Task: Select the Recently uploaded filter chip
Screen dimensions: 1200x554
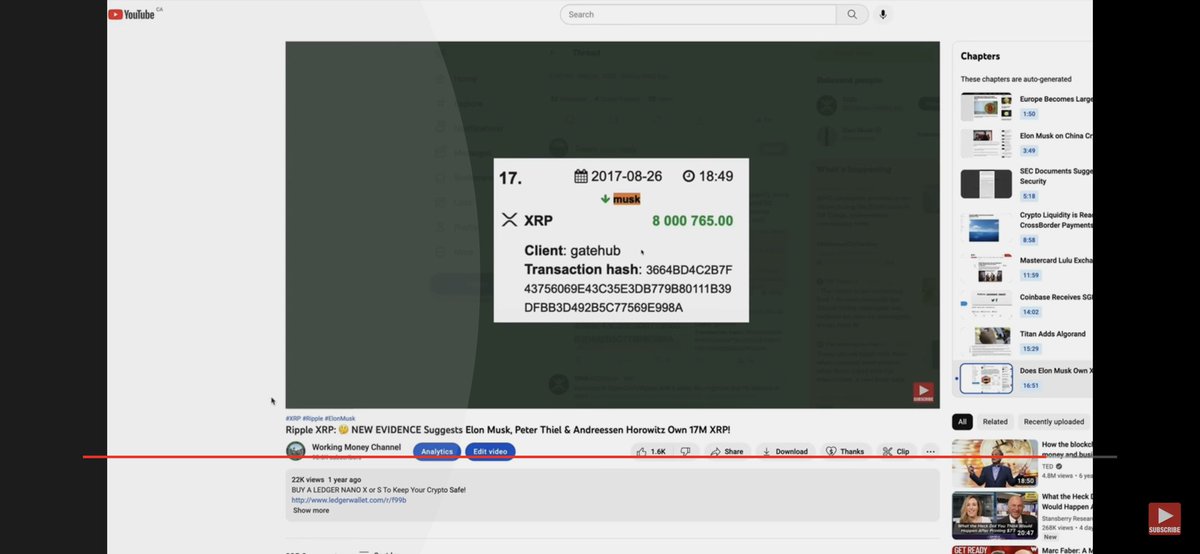Action: [x=1053, y=422]
